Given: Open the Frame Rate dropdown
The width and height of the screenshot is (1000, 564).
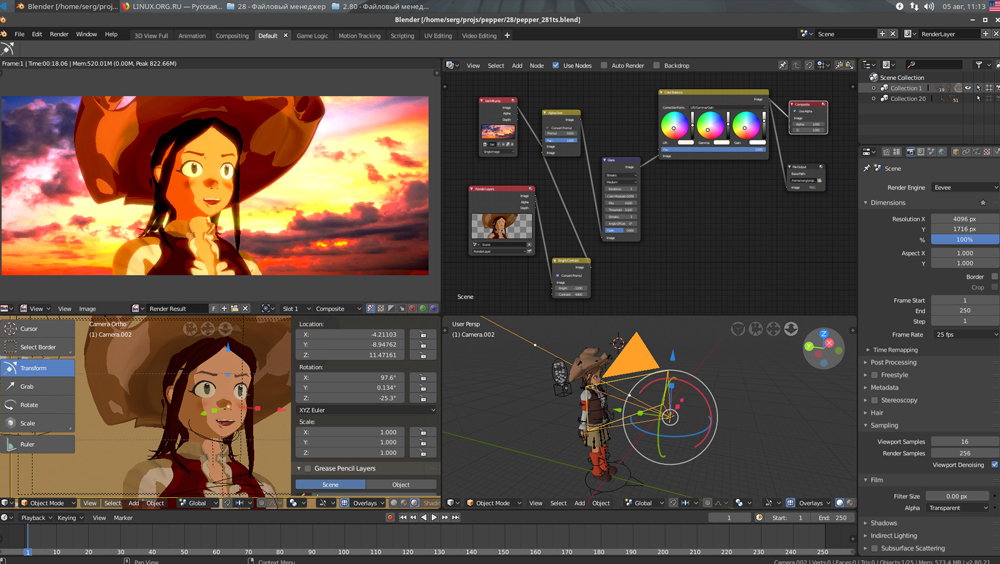Looking at the screenshot, I should click(965, 334).
